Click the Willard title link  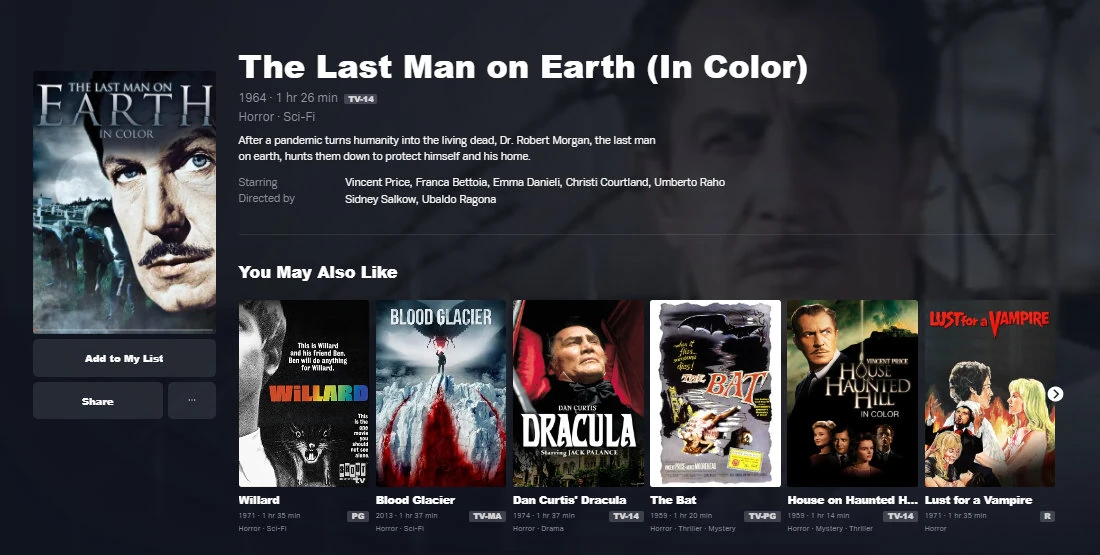[259, 500]
